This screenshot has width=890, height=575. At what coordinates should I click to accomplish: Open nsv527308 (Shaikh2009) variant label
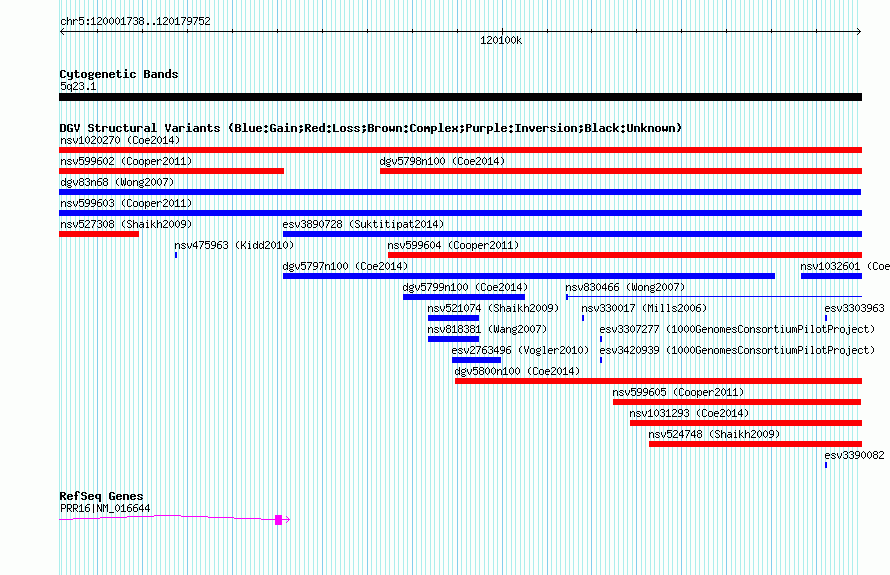(x=126, y=224)
